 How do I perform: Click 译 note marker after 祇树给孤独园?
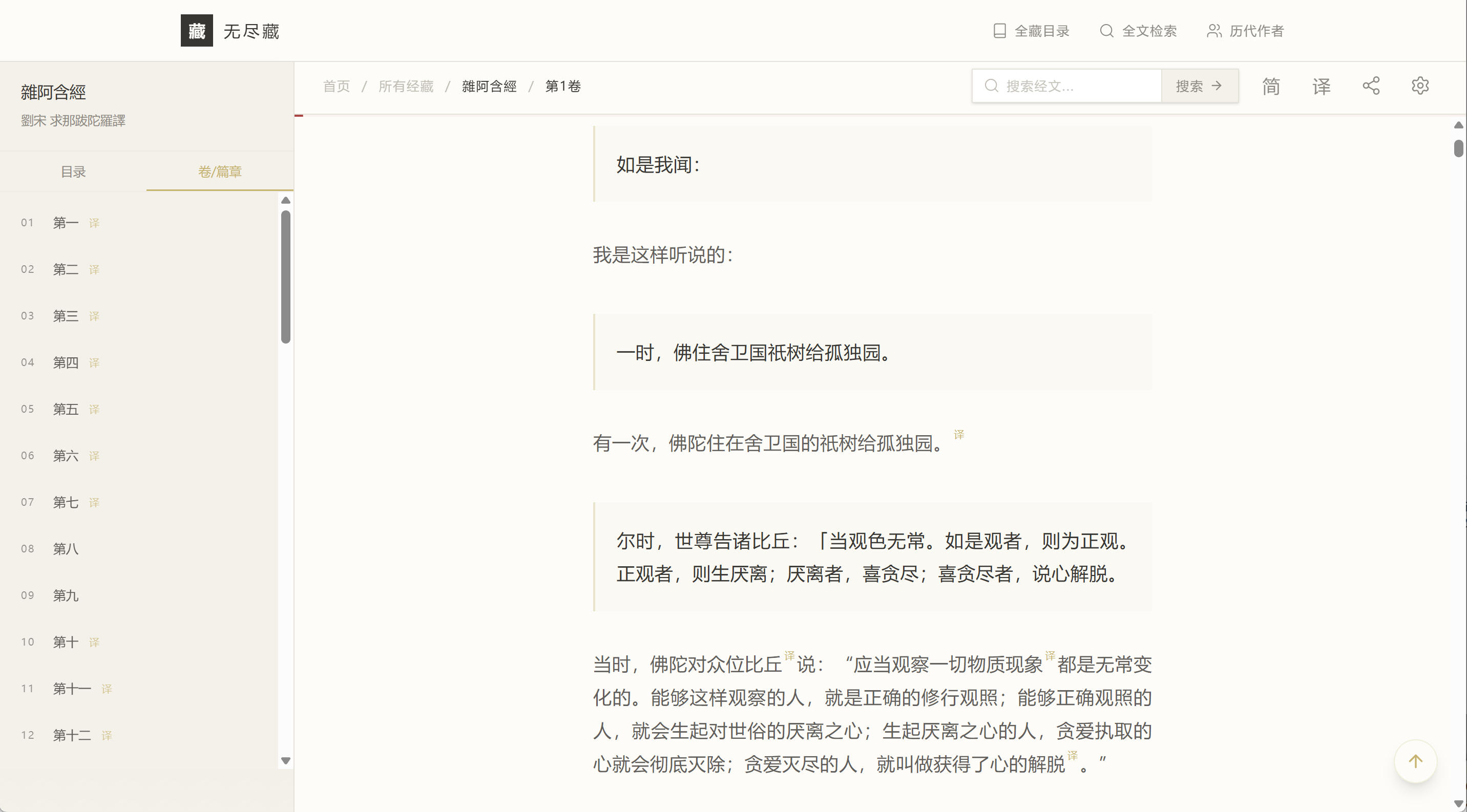pyautogui.click(x=959, y=435)
